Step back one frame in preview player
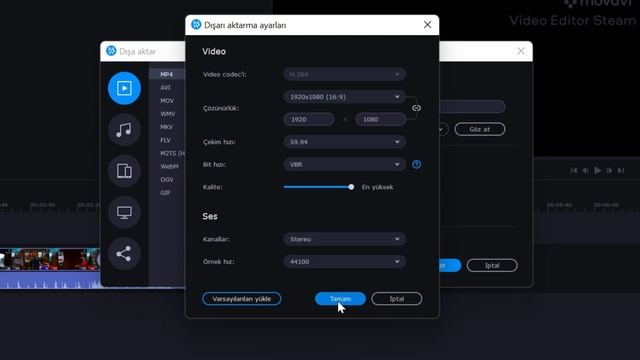Viewport: 640px width, 360px height. point(585,171)
